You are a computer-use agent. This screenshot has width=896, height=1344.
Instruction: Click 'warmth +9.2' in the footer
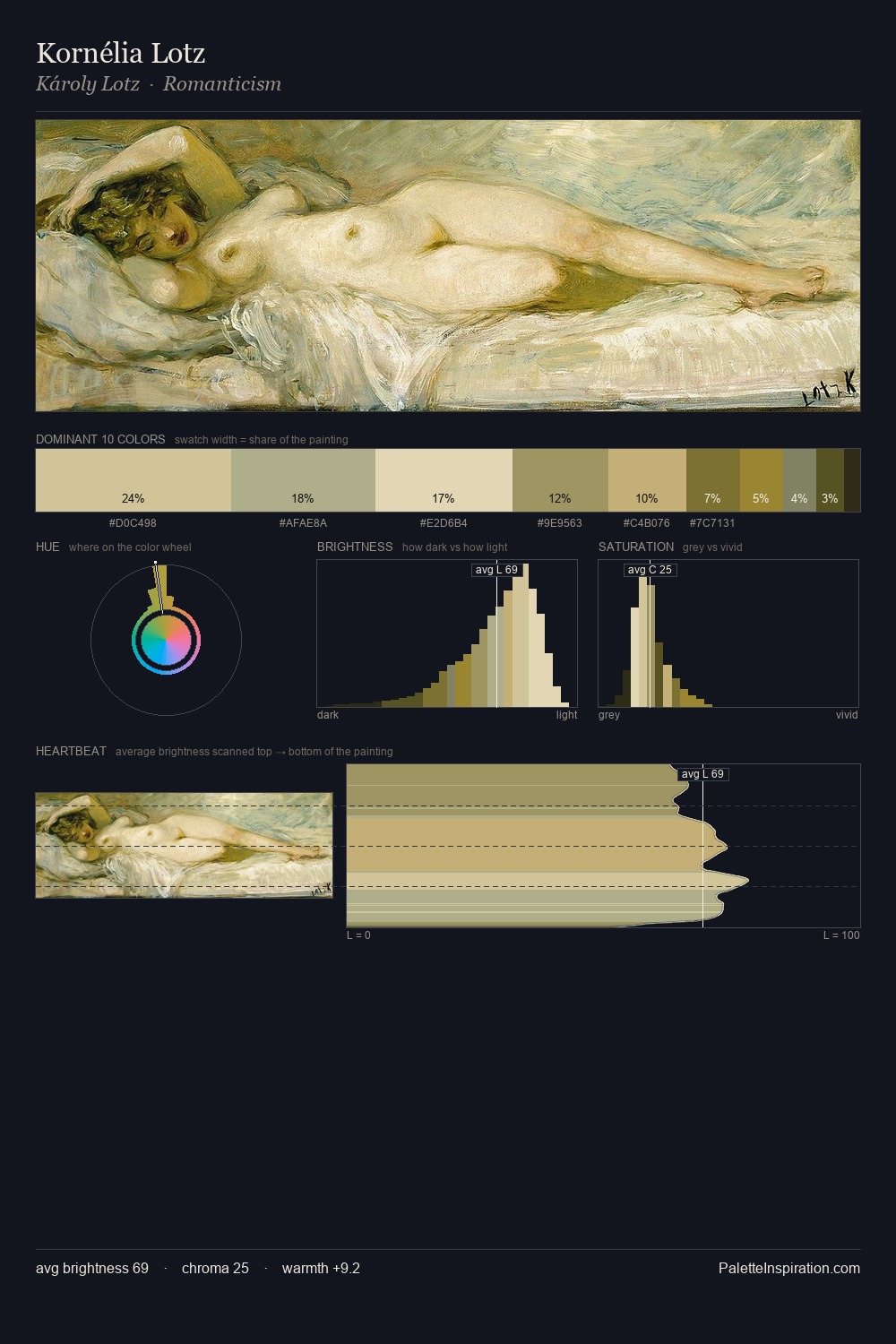pos(321,1268)
